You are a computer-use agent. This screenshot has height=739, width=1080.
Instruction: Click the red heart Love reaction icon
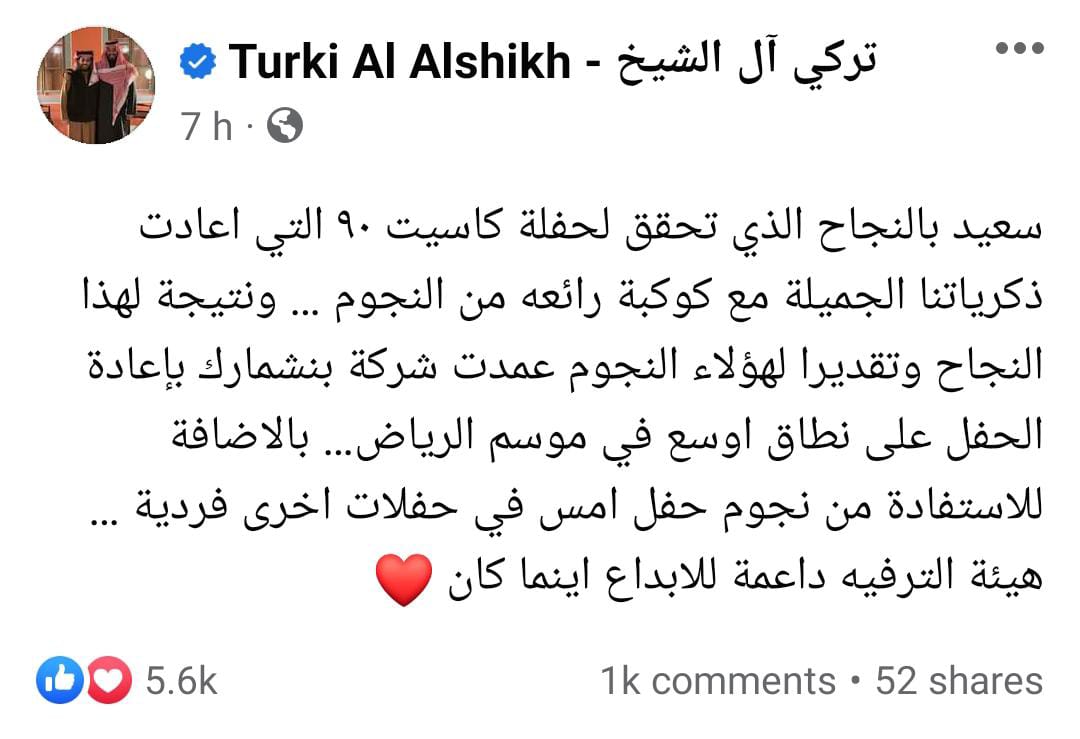110,681
